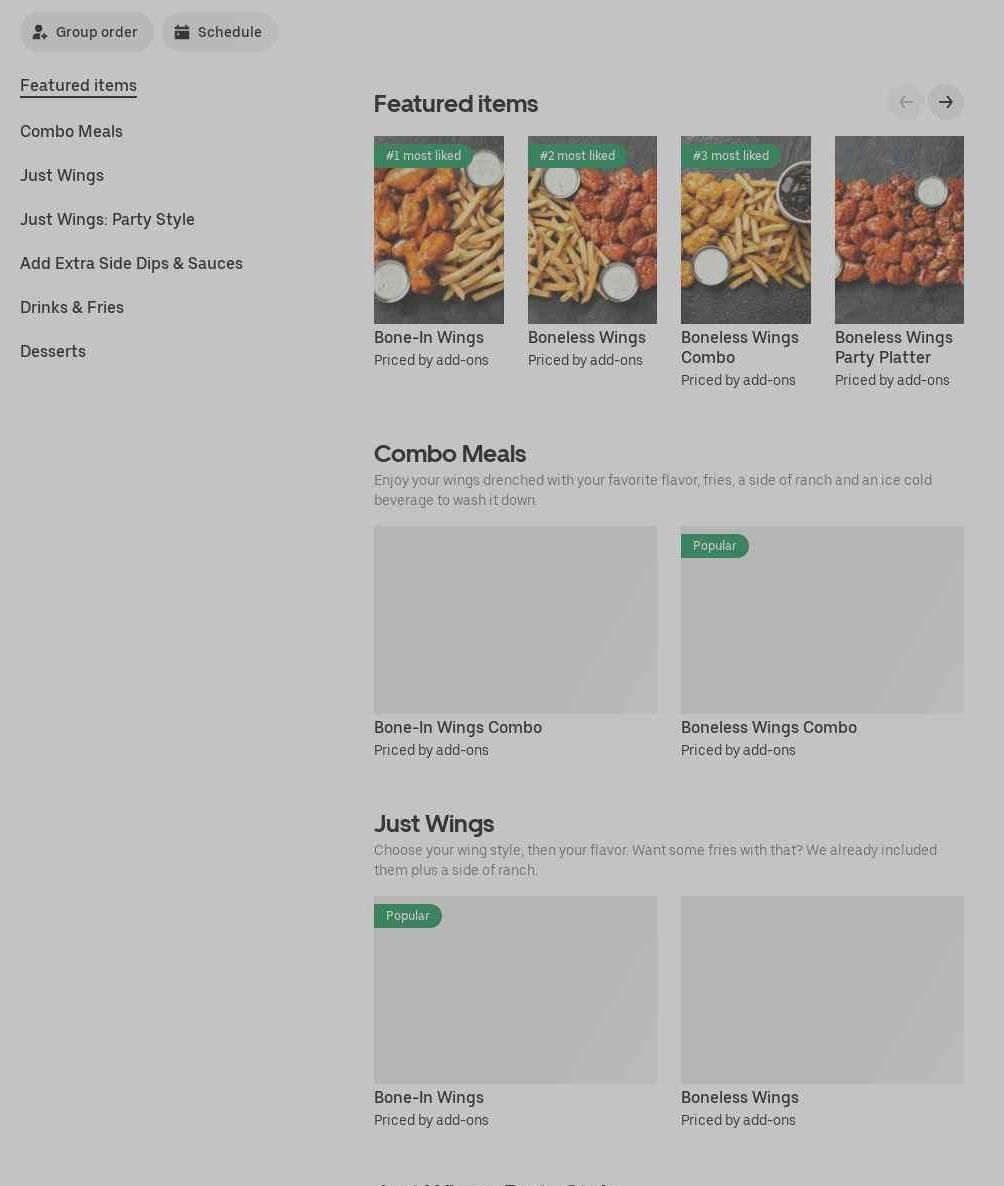
Task: Go to Combo Meals category in sidebar
Action: pos(71,132)
